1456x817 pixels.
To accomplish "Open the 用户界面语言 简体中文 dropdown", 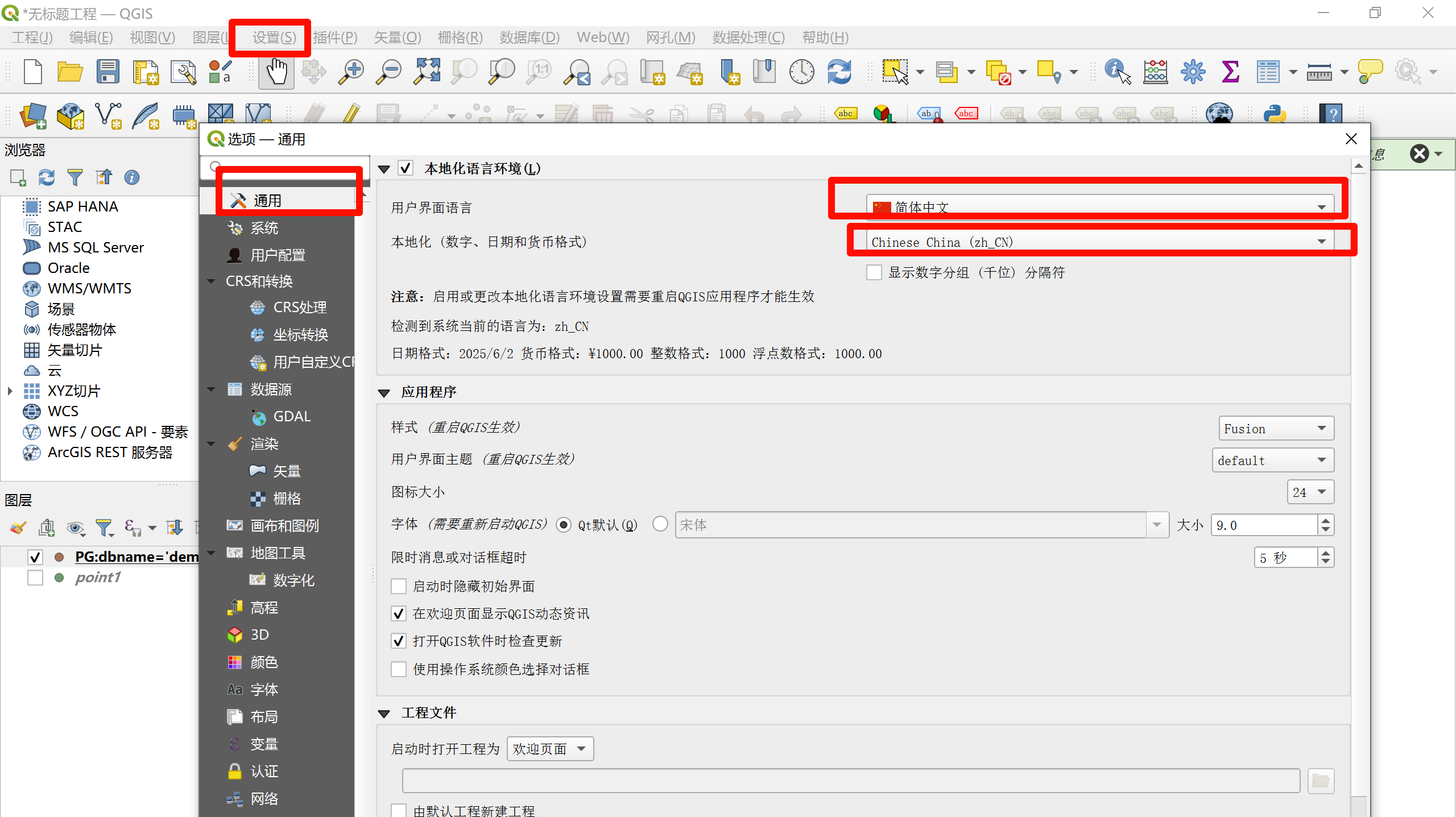I will coord(1100,207).
